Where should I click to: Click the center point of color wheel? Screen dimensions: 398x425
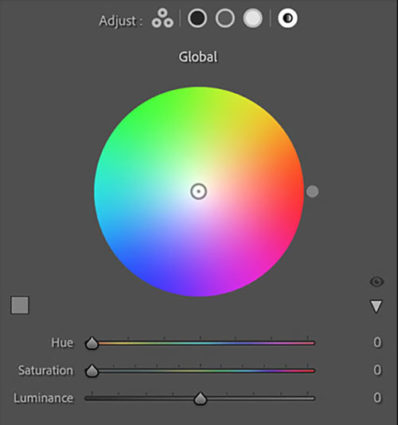(x=199, y=192)
